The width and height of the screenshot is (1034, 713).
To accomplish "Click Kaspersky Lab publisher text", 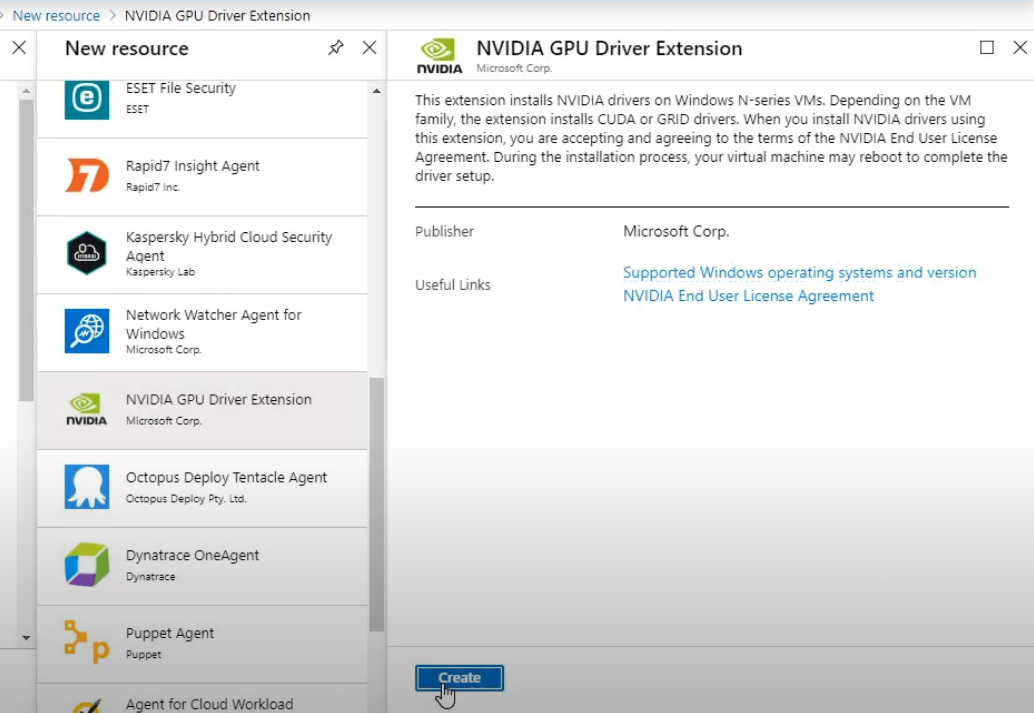I will pyautogui.click(x=160, y=272).
